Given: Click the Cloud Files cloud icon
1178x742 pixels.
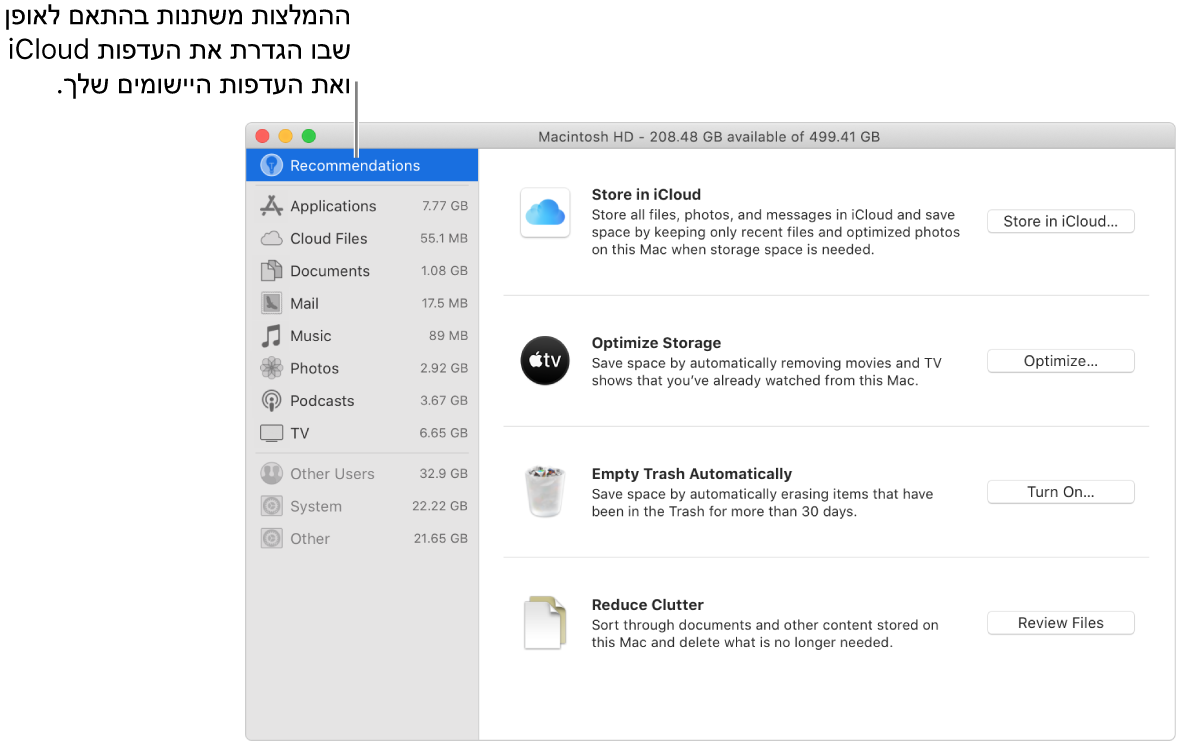Looking at the screenshot, I should (271, 239).
